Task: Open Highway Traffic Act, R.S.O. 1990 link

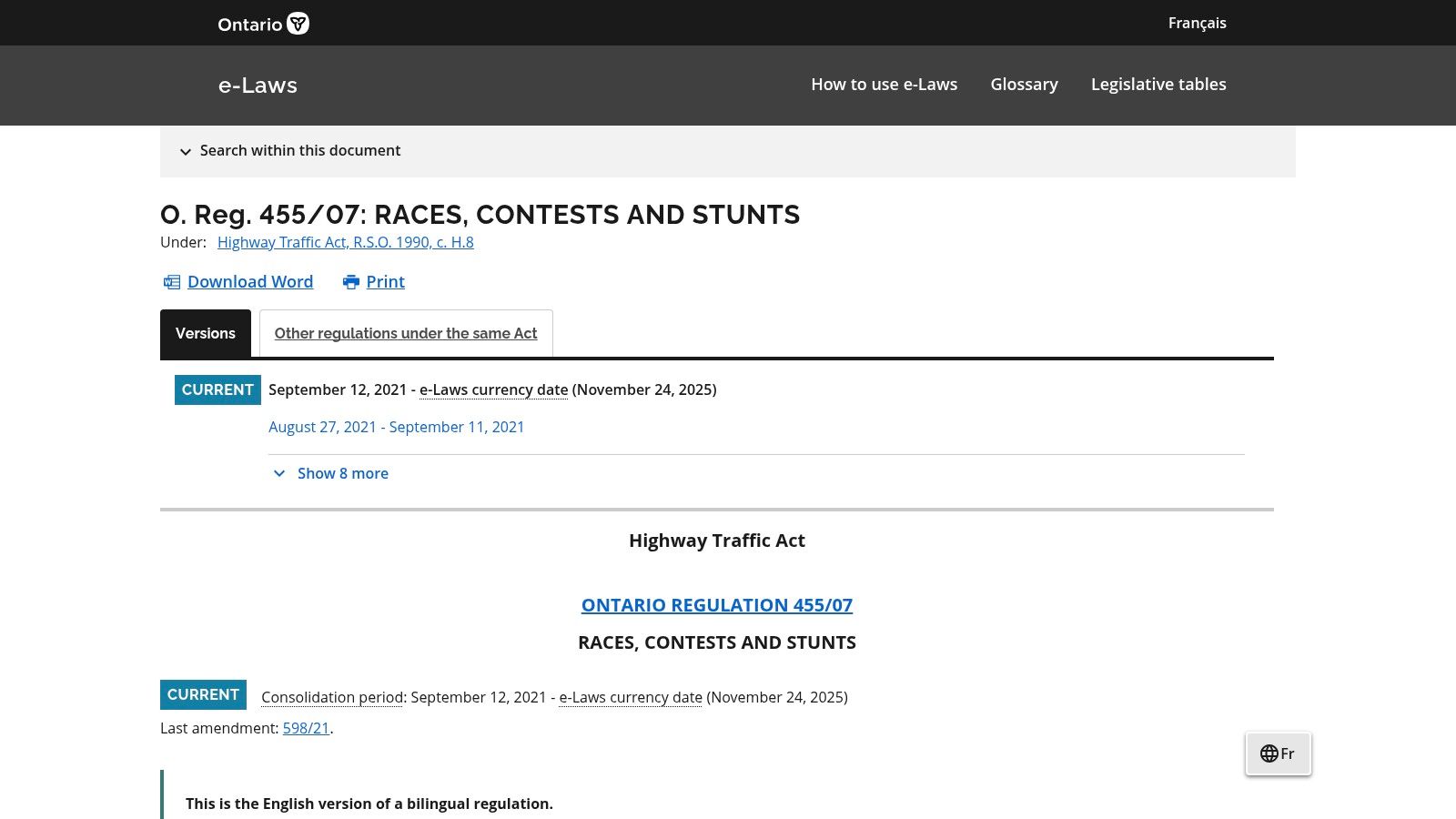Action: click(x=346, y=242)
